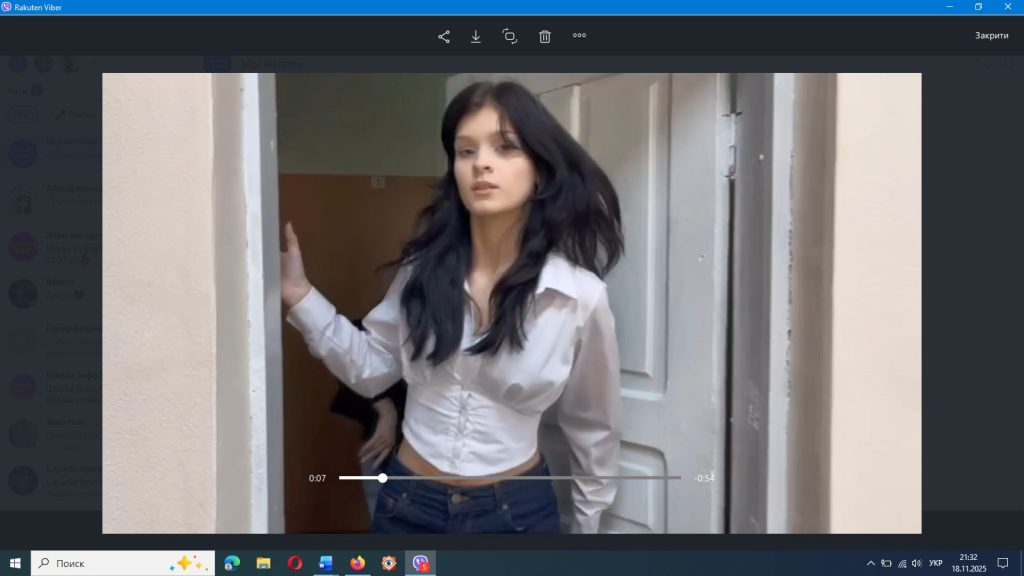Viewport: 1024px width, 576px height.
Task: Open Microsoft Edge from the taskbar
Action: click(232, 563)
